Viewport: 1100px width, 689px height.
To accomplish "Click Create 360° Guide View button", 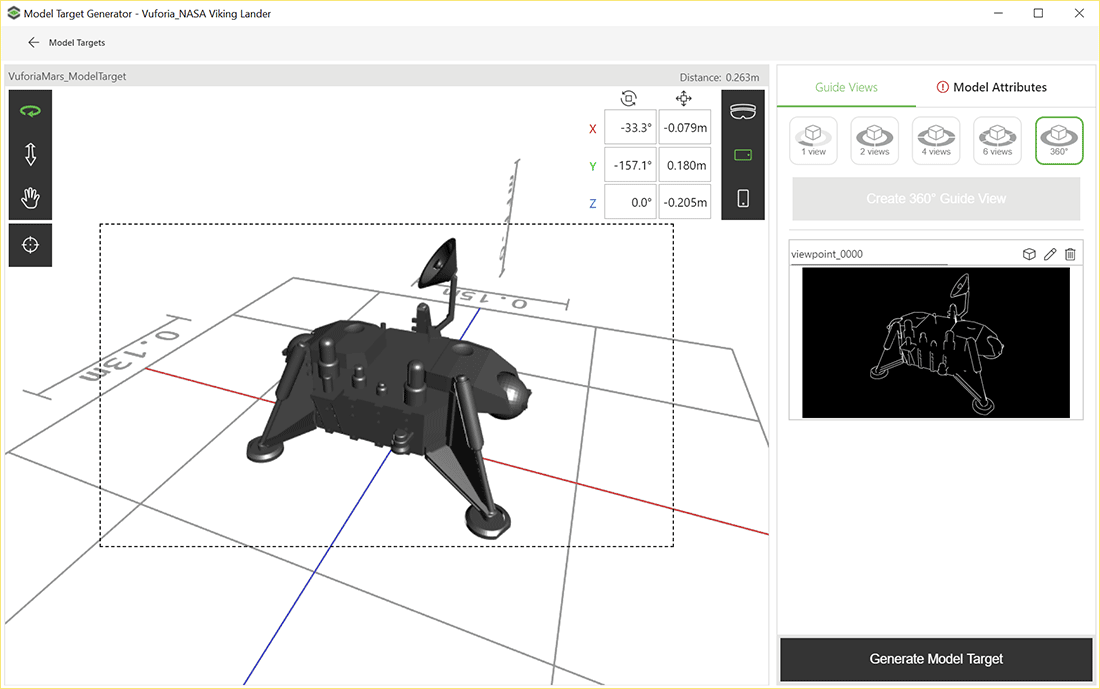I will click(936, 199).
